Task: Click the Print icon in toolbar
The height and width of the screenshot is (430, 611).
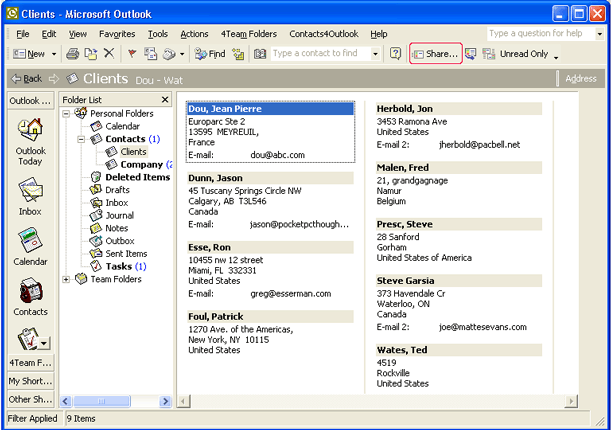Action: 73,54
